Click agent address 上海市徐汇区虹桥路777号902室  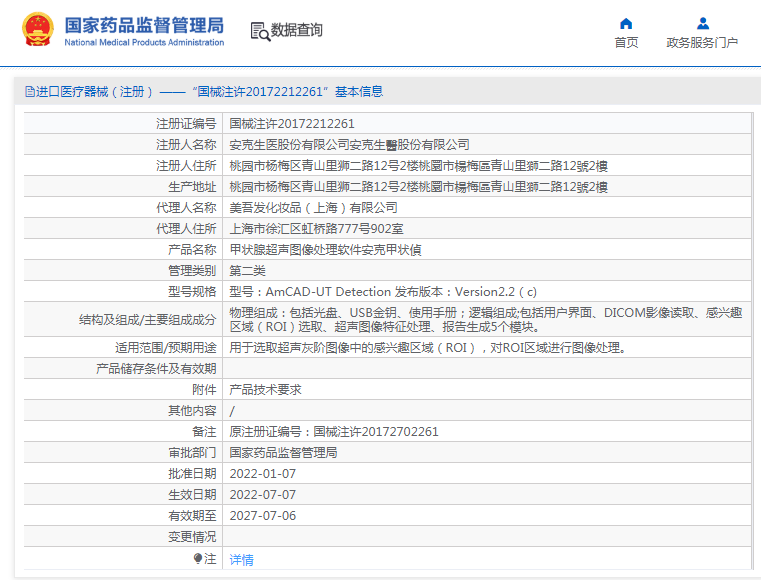click(316, 229)
